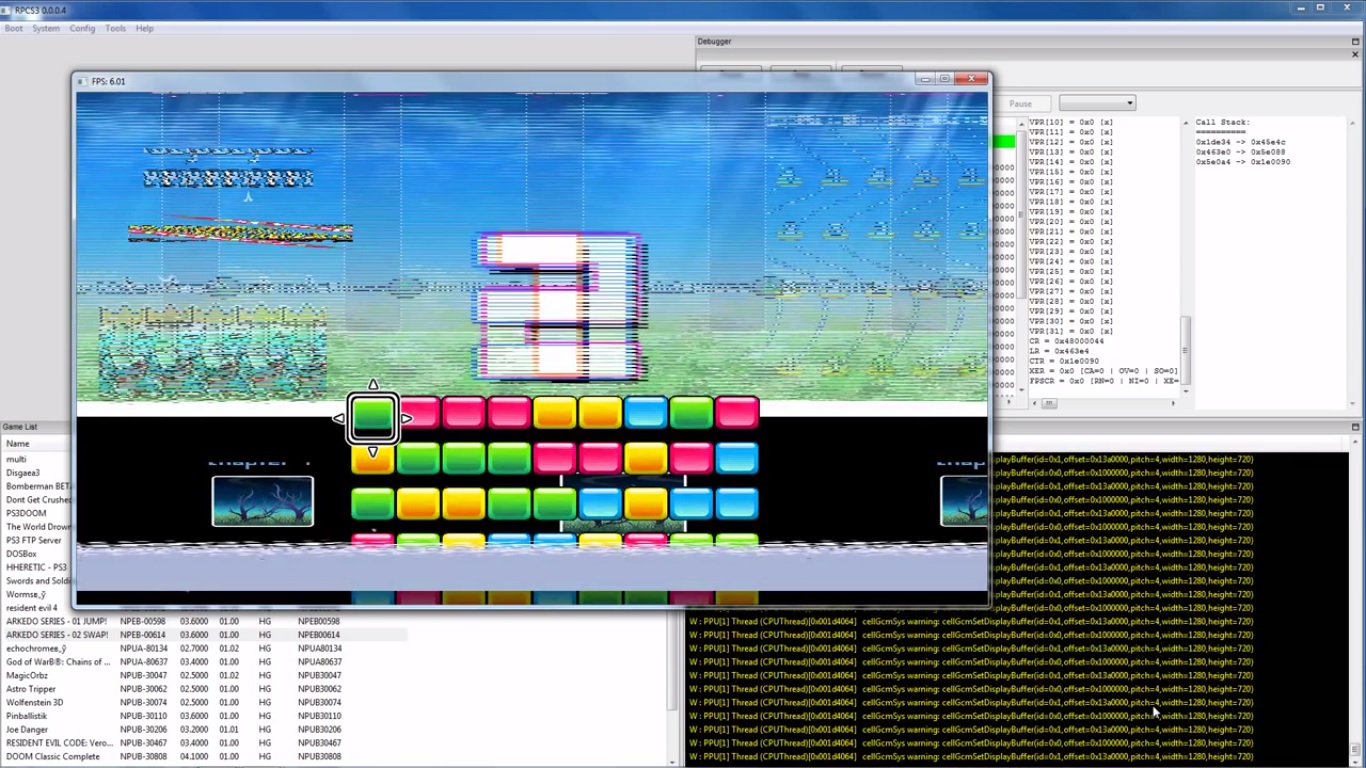Float the log panel via its square icon
Viewport: 1366px width, 768px height.
1356,427
